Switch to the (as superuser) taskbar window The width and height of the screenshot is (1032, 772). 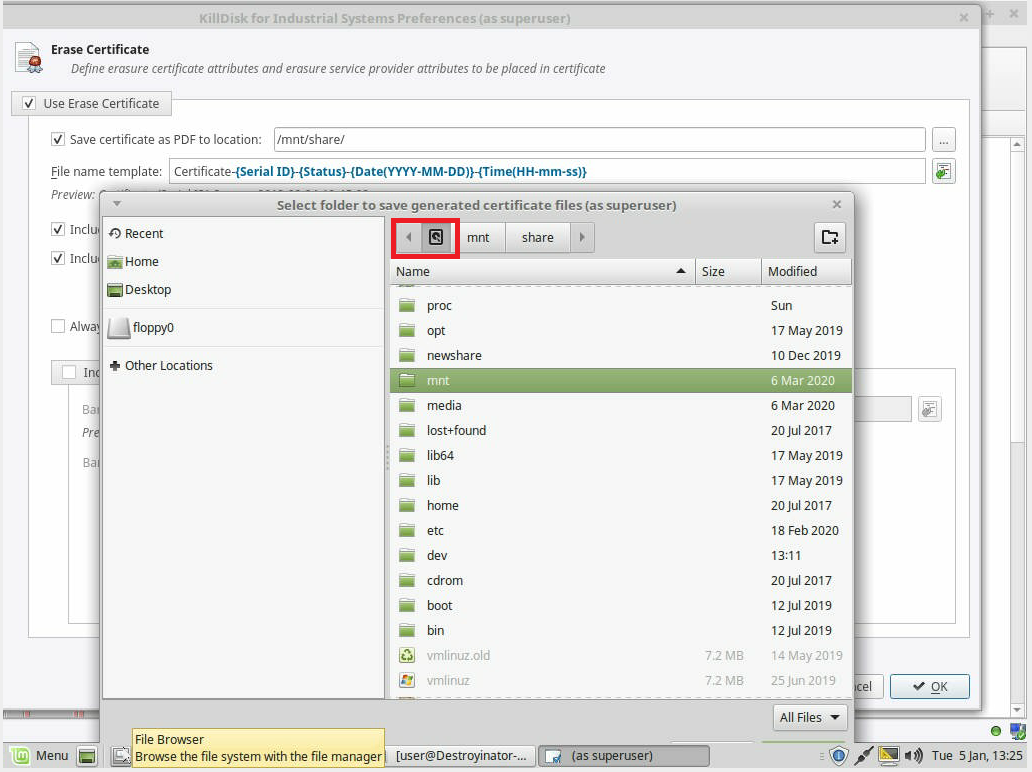[624, 756]
